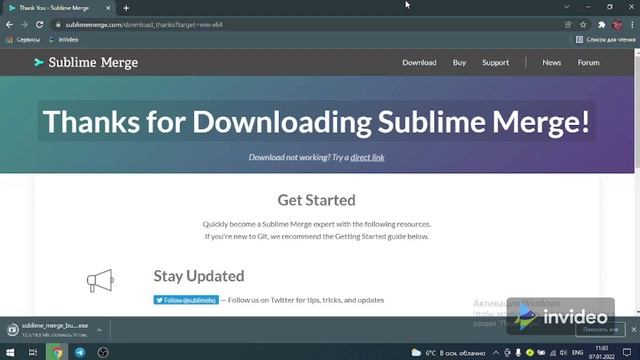Click the taskbar clock and date
The width and height of the screenshot is (640, 360).
point(602,352)
